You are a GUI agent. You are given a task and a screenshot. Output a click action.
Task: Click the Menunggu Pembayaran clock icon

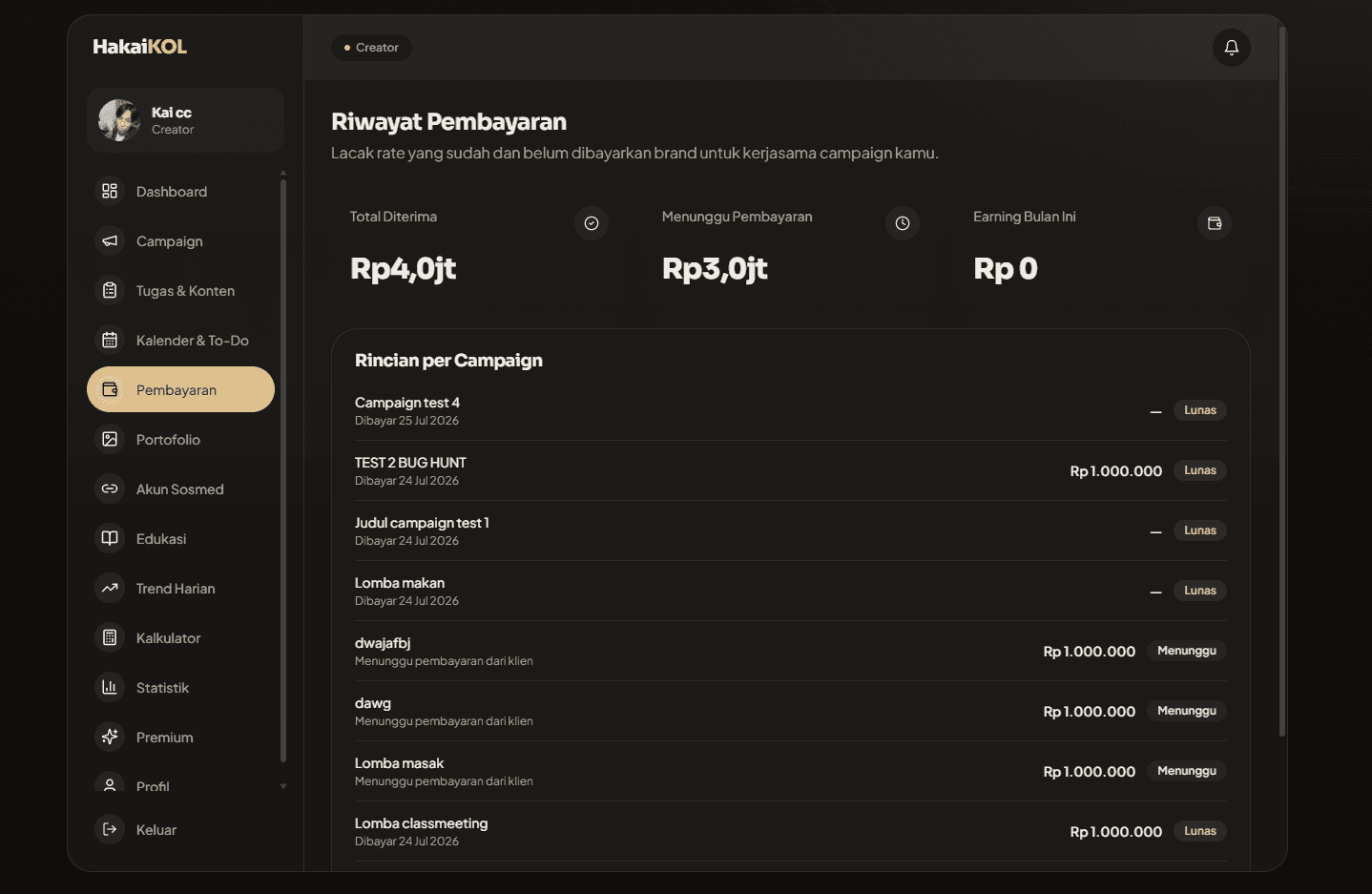click(903, 223)
